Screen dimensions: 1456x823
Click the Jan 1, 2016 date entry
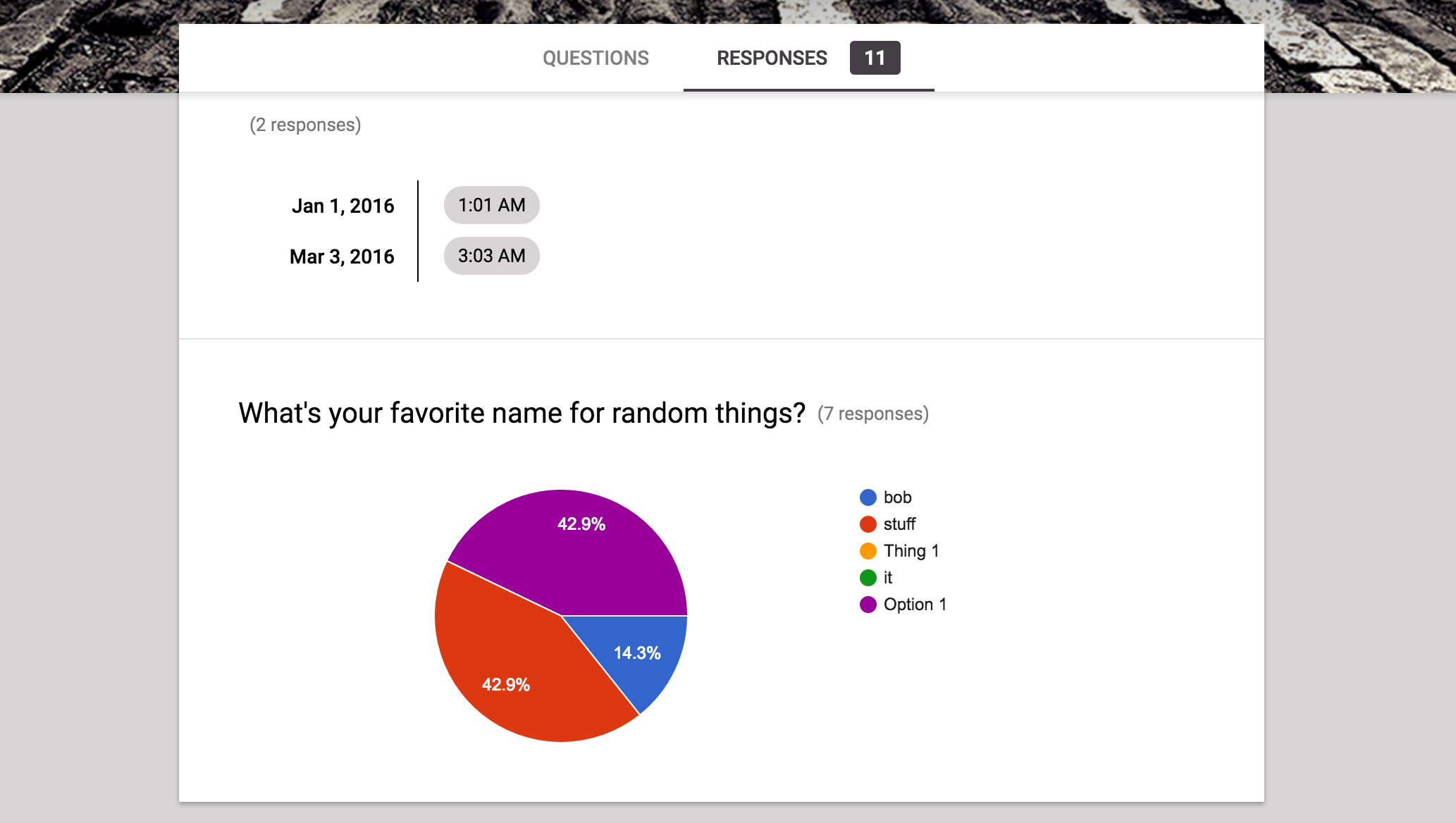tap(345, 206)
